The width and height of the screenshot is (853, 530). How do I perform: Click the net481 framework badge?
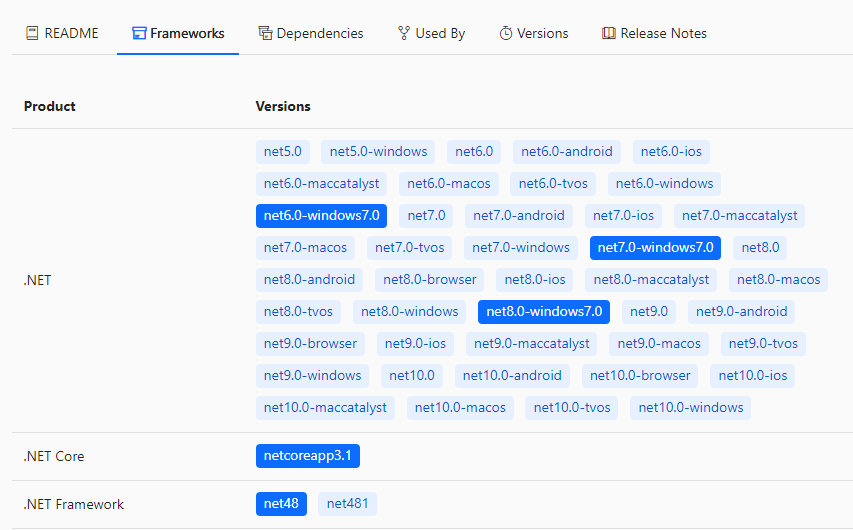click(x=347, y=504)
